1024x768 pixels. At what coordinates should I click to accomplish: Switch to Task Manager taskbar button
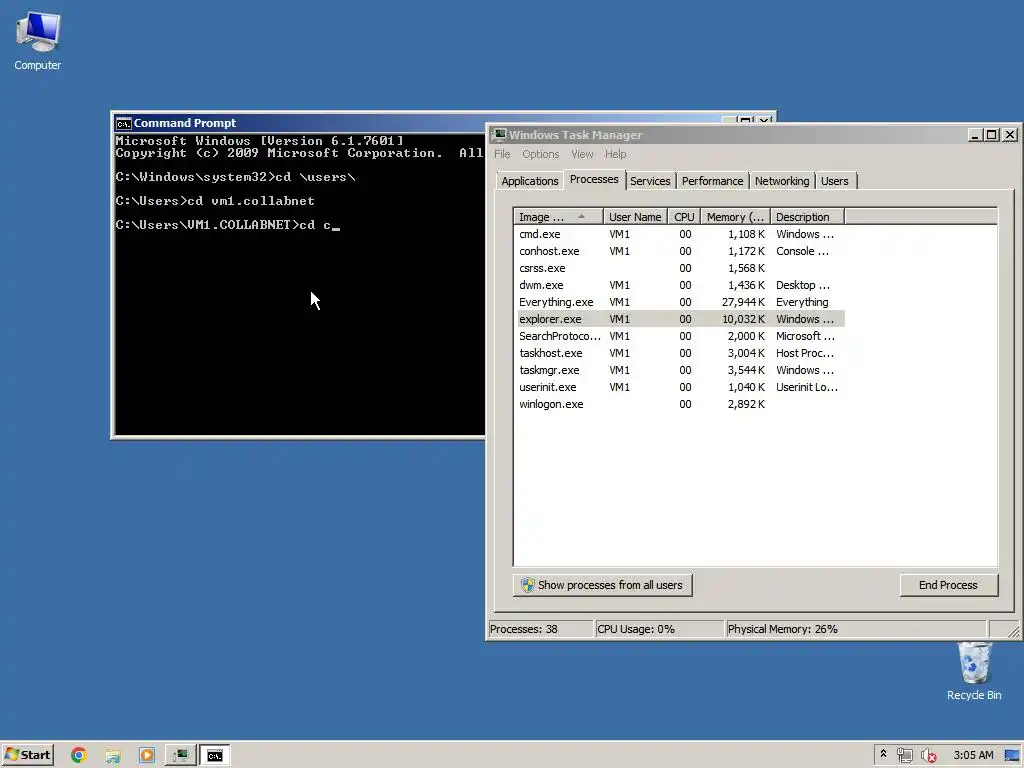(x=181, y=755)
